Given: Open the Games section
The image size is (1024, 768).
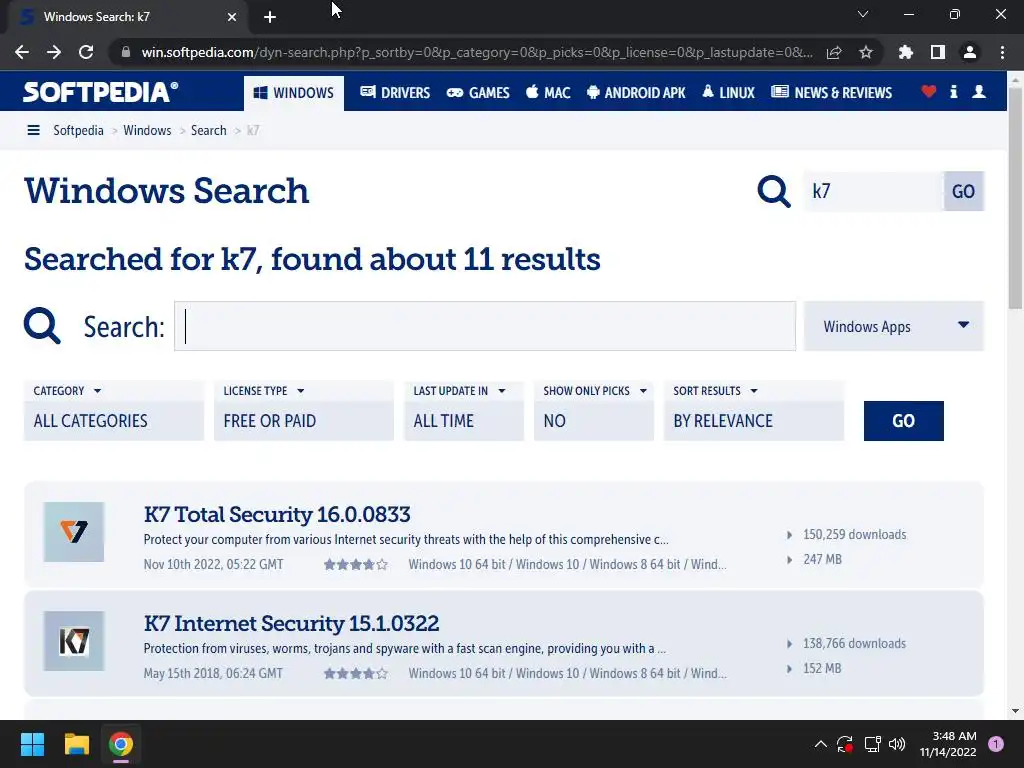Looking at the screenshot, I should (x=478, y=93).
